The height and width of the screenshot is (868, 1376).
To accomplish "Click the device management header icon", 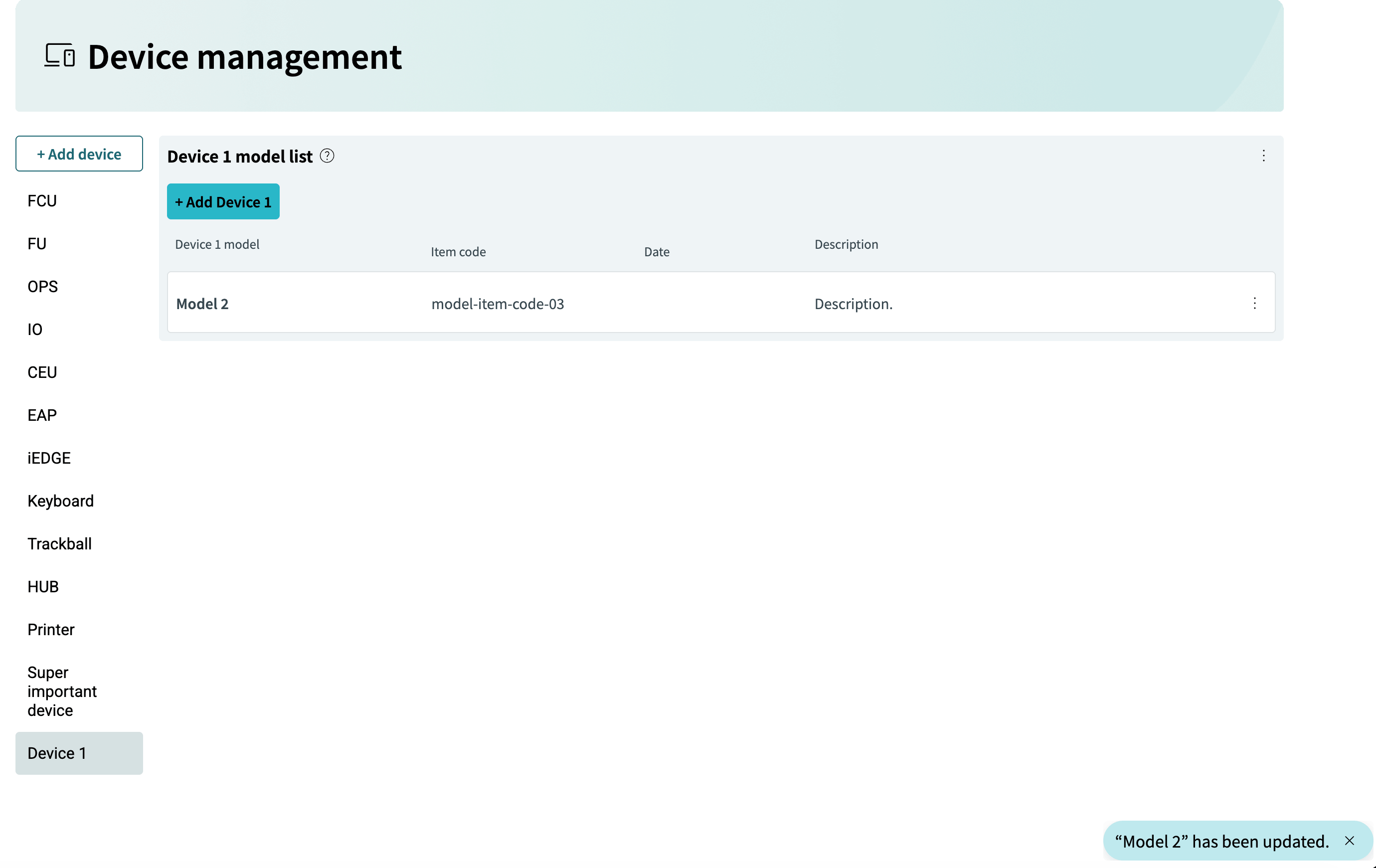I will pyautogui.click(x=60, y=55).
